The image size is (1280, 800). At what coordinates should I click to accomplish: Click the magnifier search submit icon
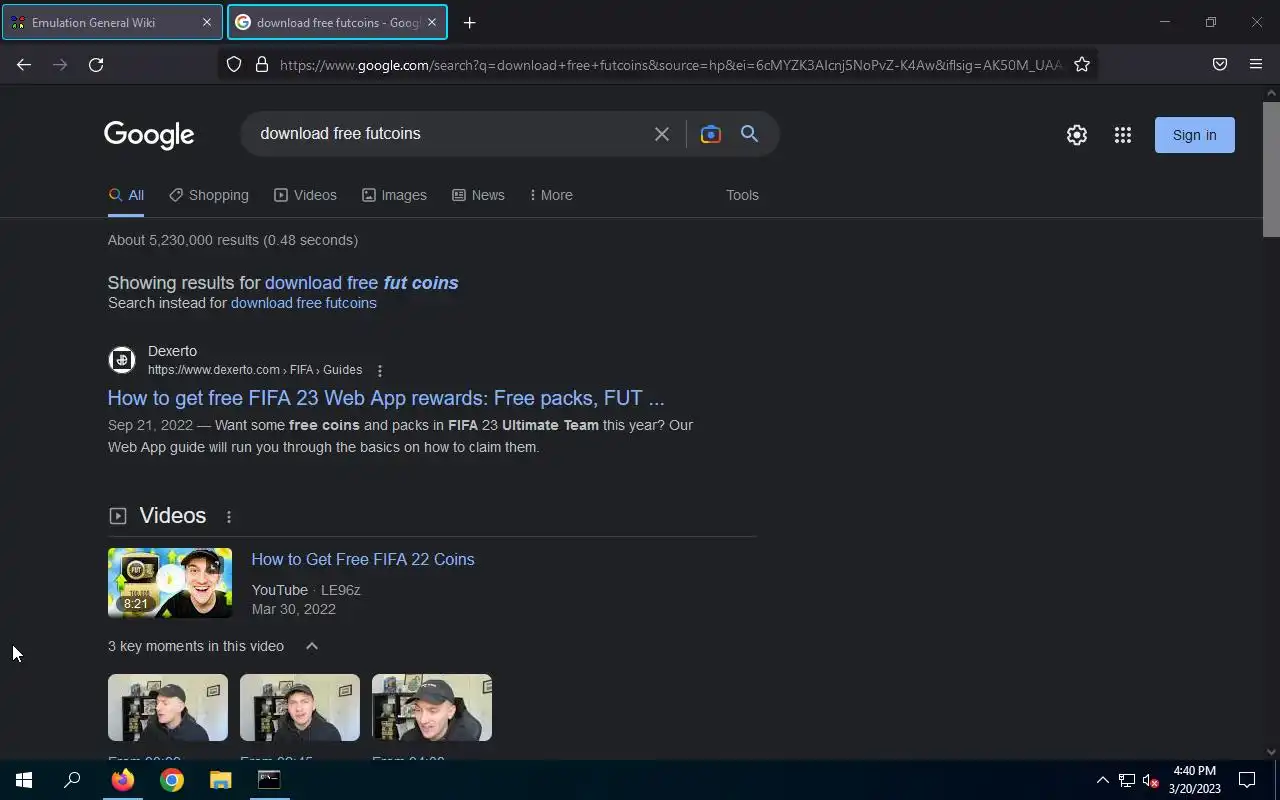[749, 134]
